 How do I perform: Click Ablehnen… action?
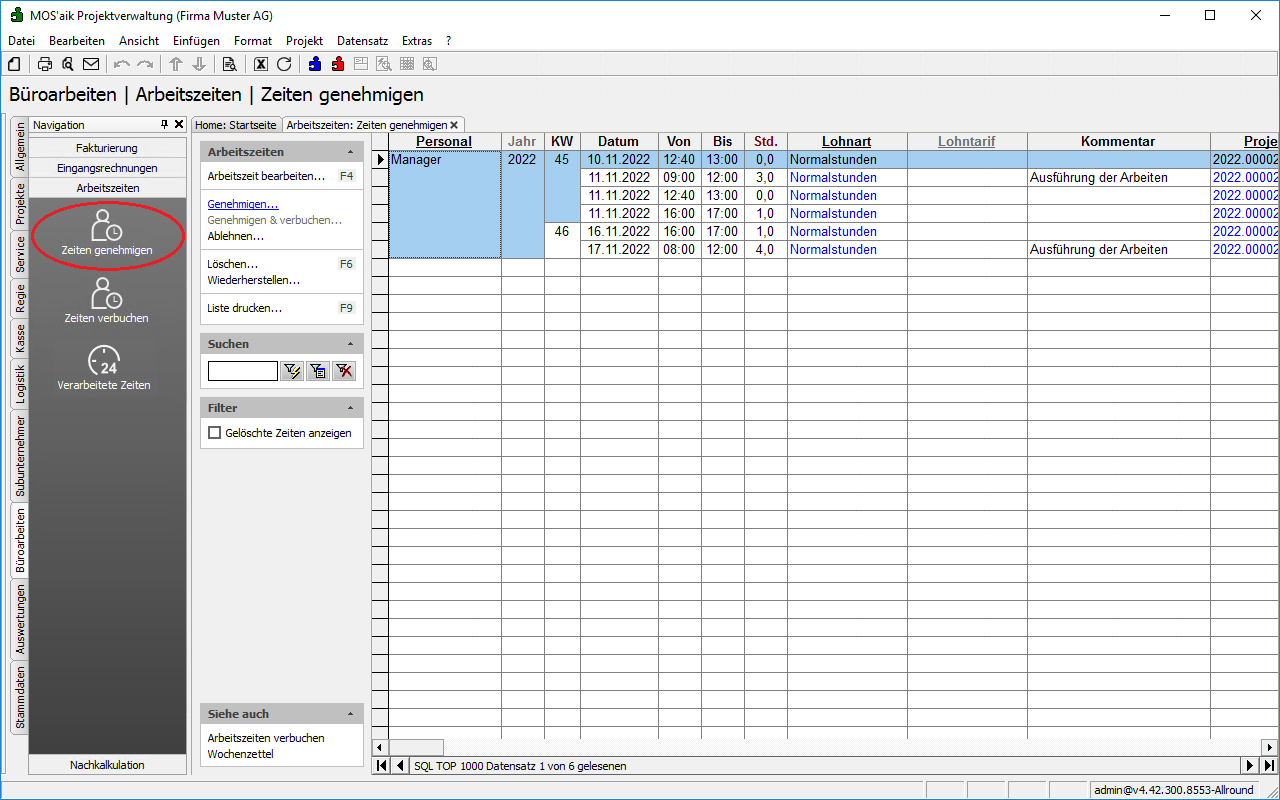coord(236,236)
